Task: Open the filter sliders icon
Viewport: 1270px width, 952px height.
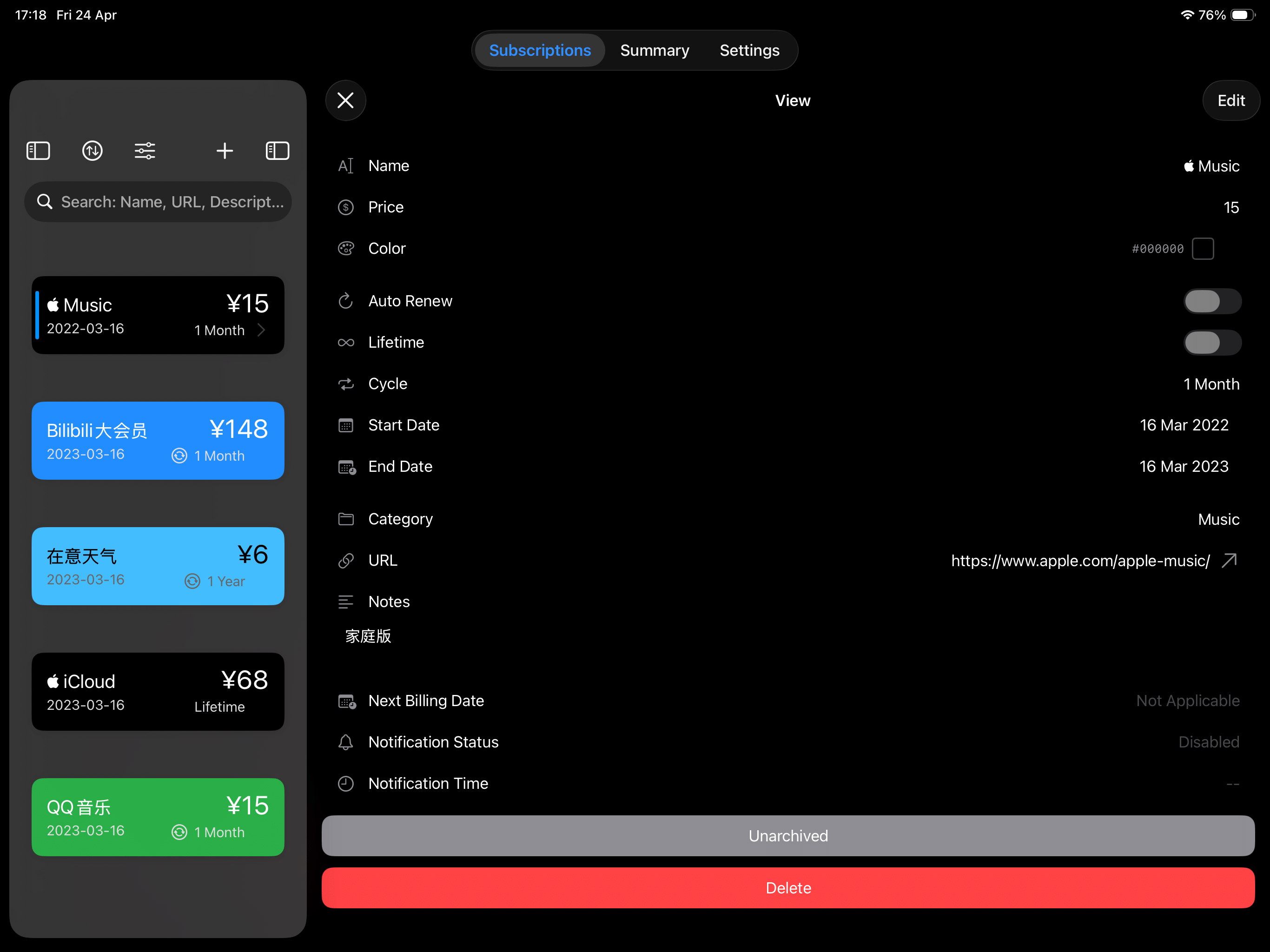Action: pyautogui.click(x=145, y=151)
